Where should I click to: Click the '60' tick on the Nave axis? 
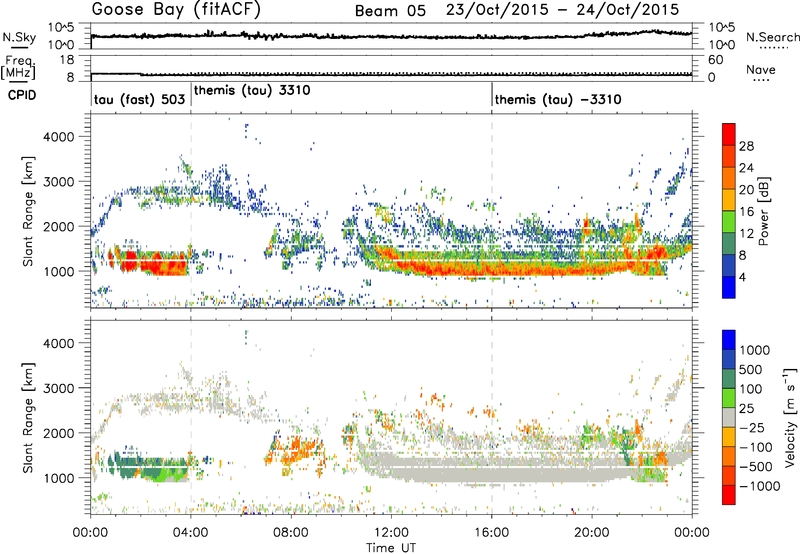tap(715, 60)
